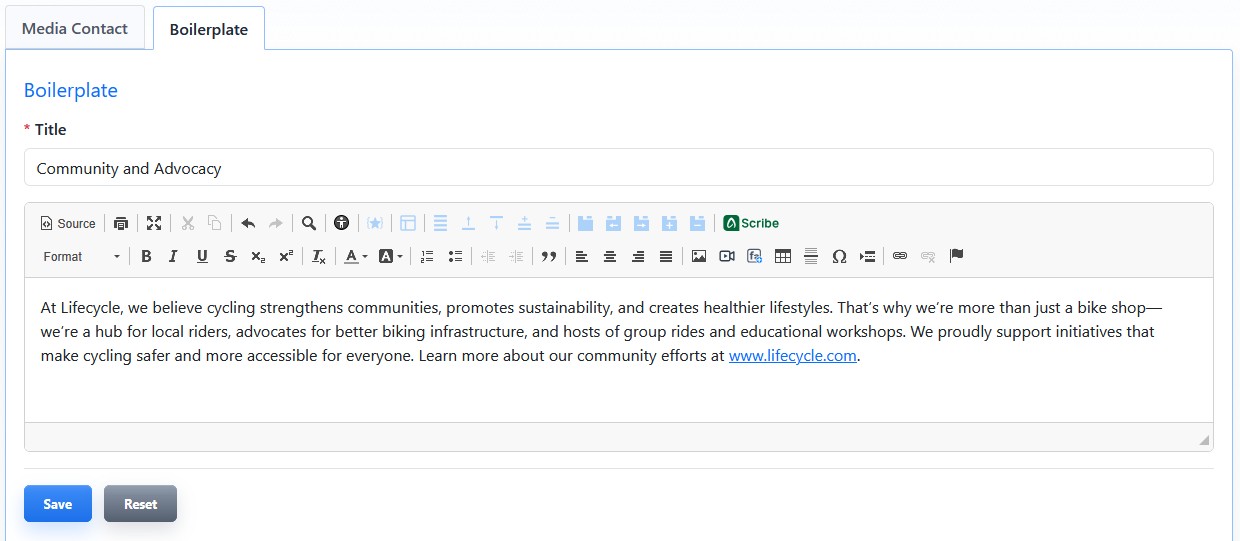
Task: Open the background color dropdown
Action: coord(390,257)
